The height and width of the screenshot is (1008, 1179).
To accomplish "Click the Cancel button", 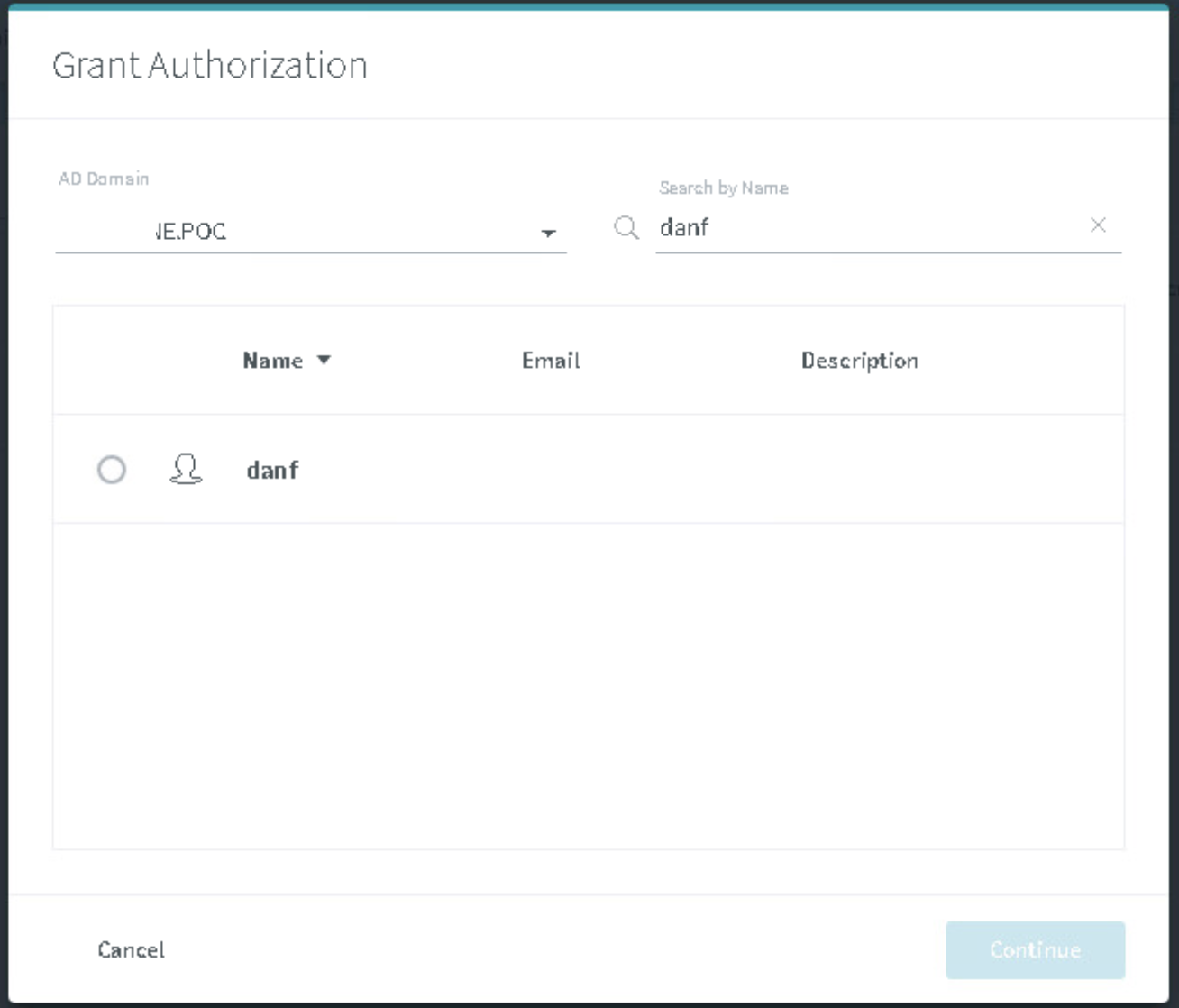I will coord(132,949).
